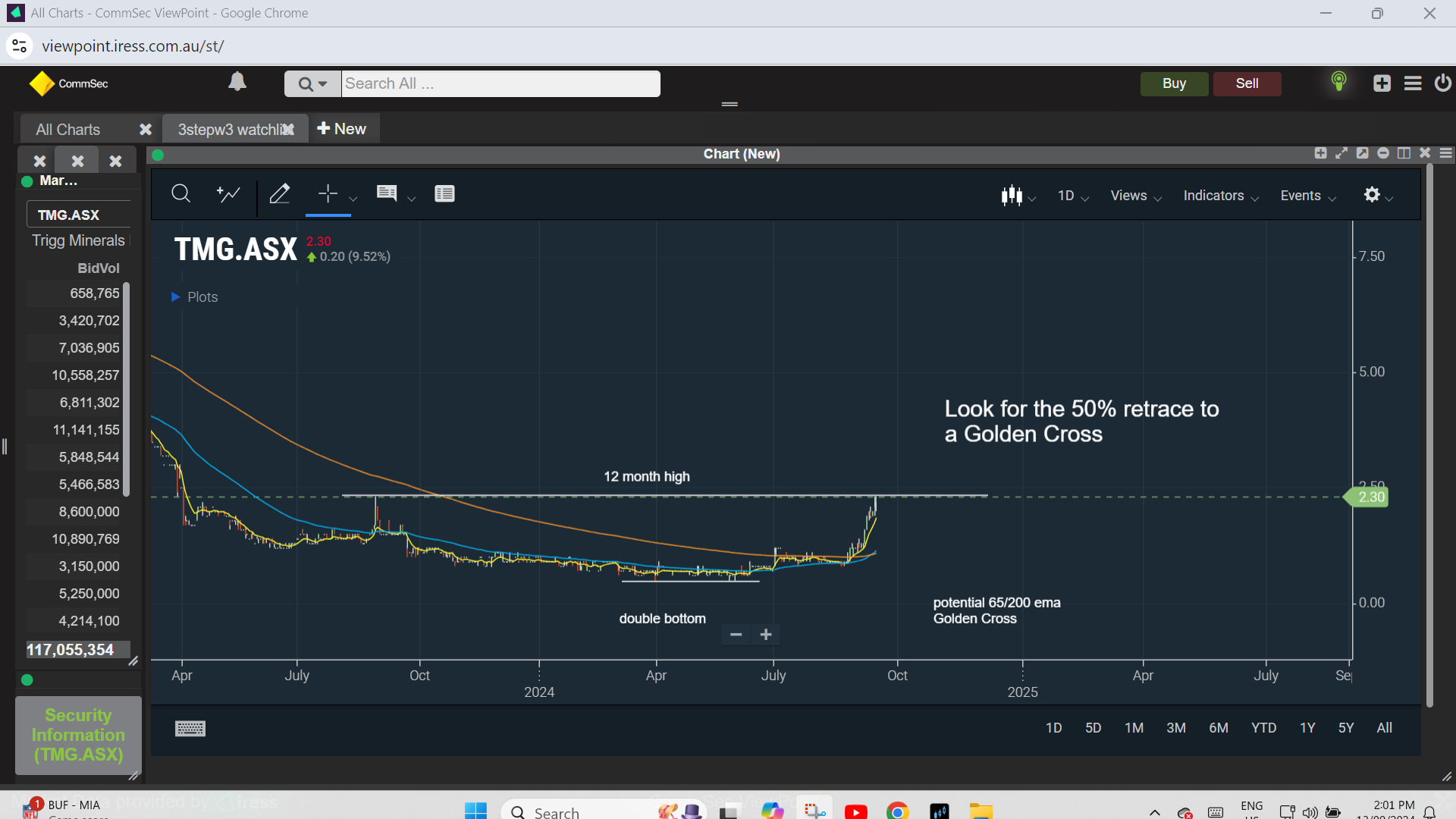Open the settings gear dropdown arrow
The image size is (1456, 819).
point(1389,199)
